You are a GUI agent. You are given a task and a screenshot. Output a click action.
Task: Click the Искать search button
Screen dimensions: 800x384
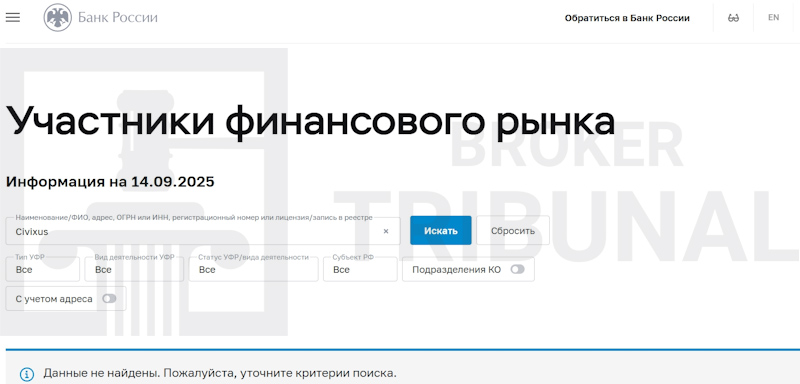pyautogui.click(x=441, y=231)
